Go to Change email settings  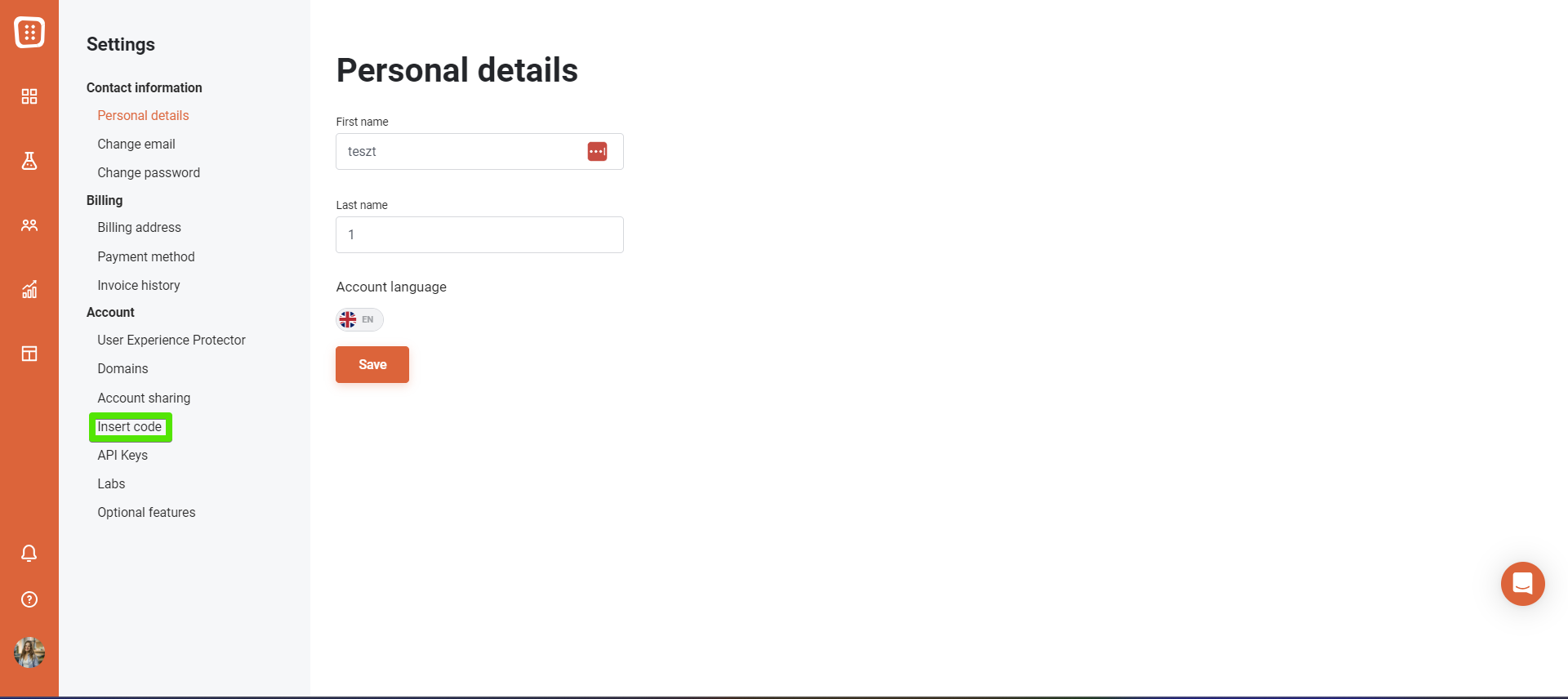pyautogui.click(x=136, y=145)
